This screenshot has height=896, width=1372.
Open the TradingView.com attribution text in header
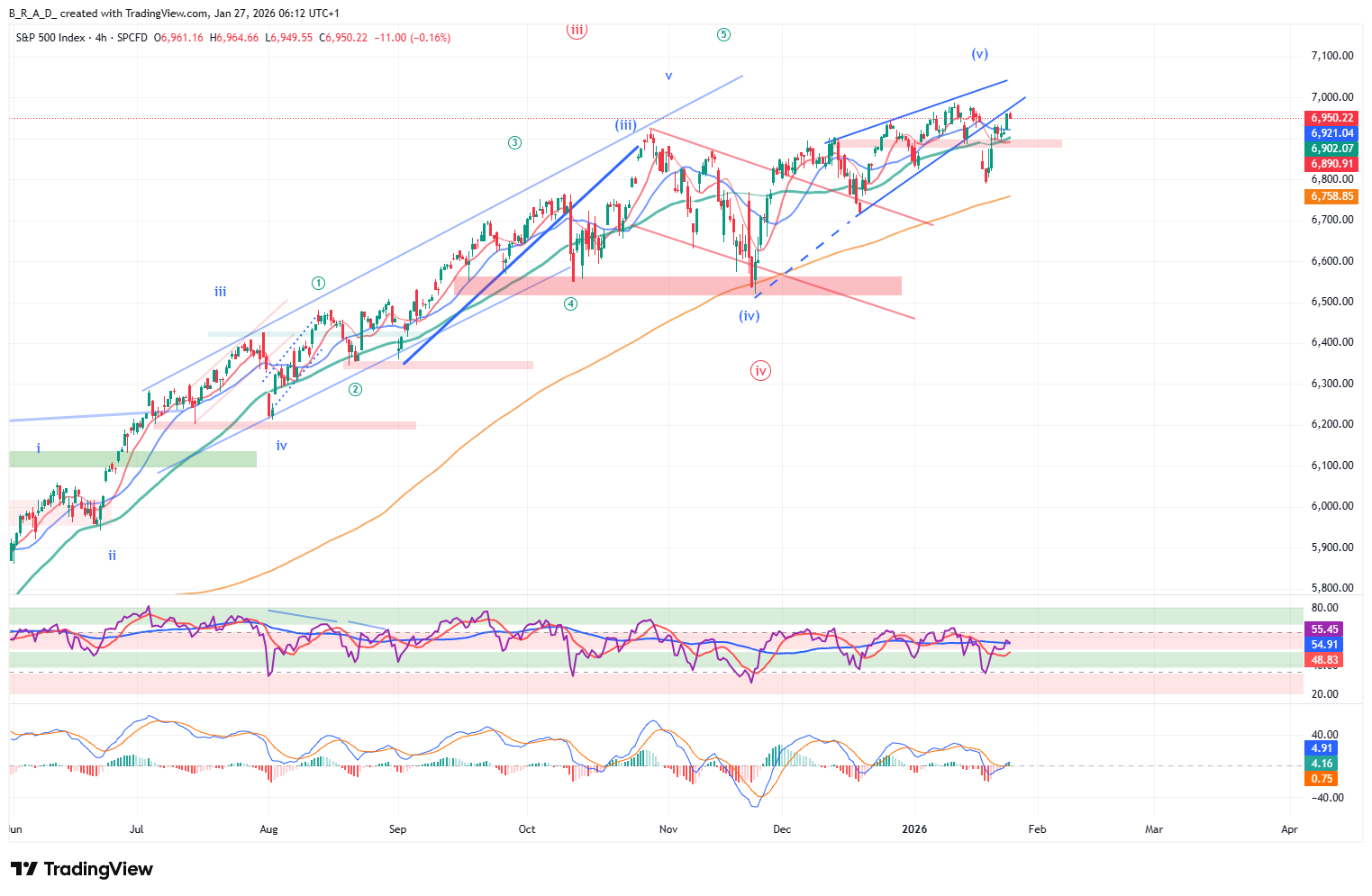[x=160, y=14]
